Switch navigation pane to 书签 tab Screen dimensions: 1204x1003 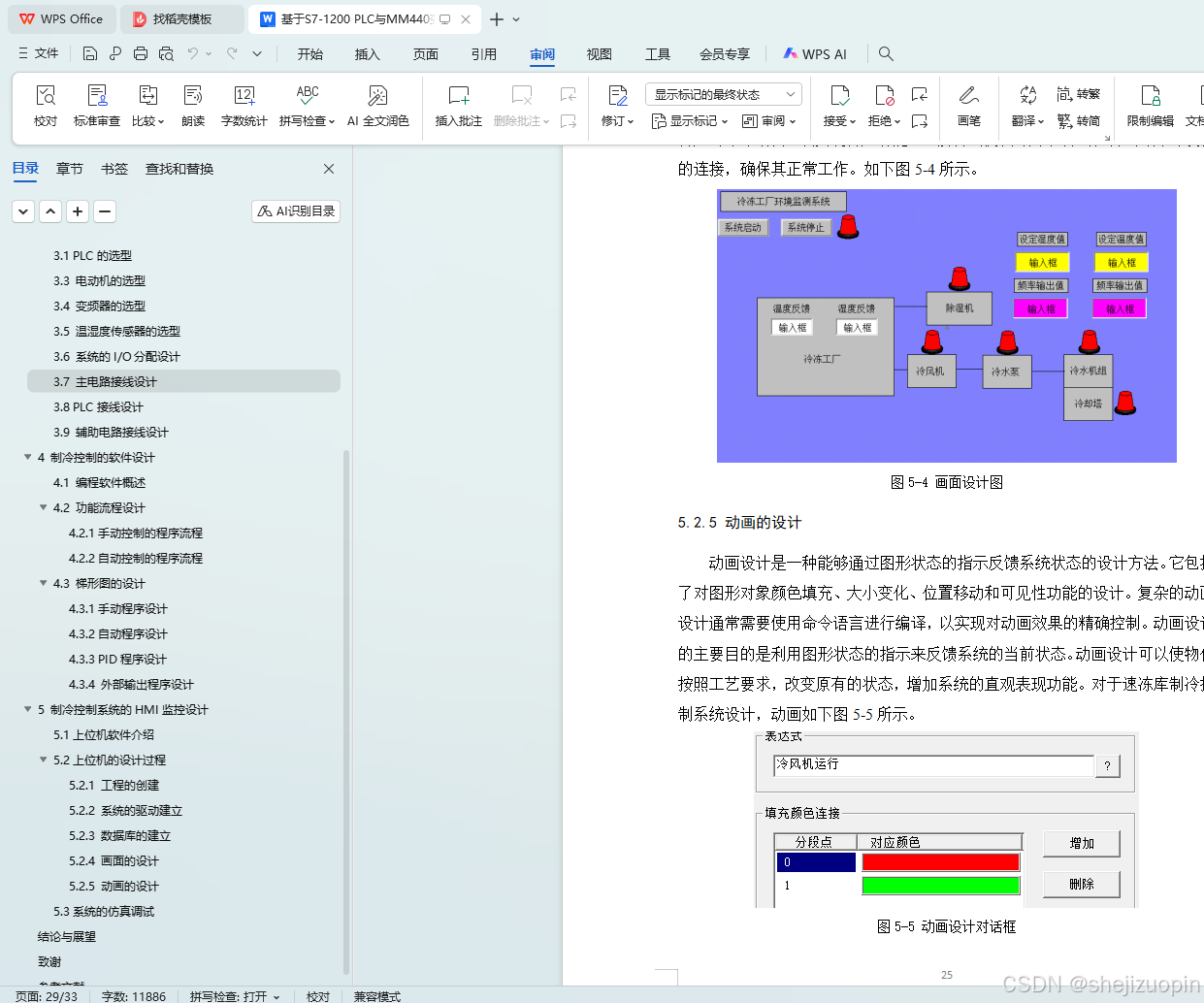[x=114, y=169]
